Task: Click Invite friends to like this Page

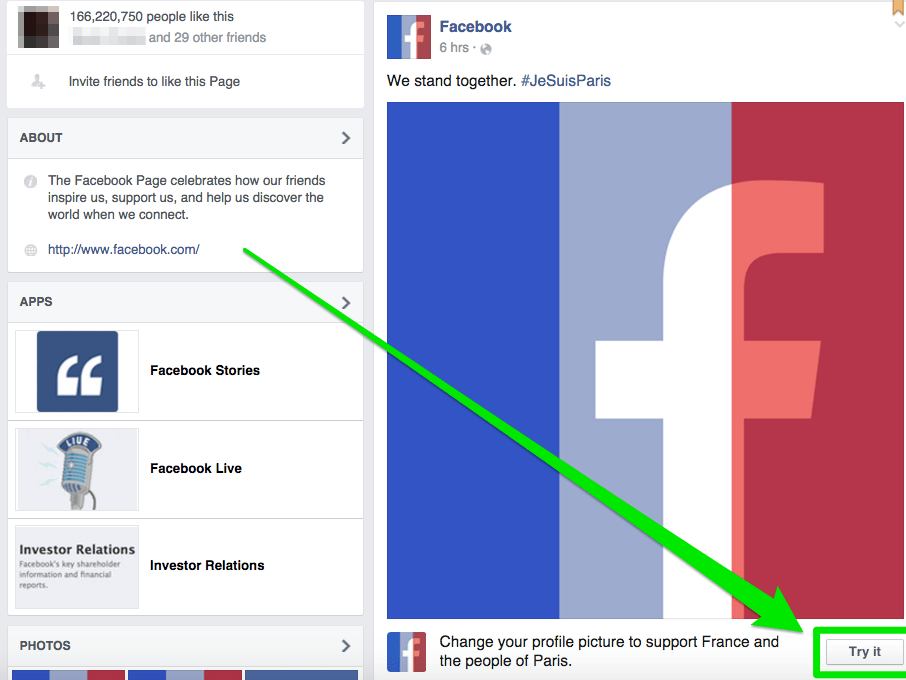Action: click(x=154, y=81)
